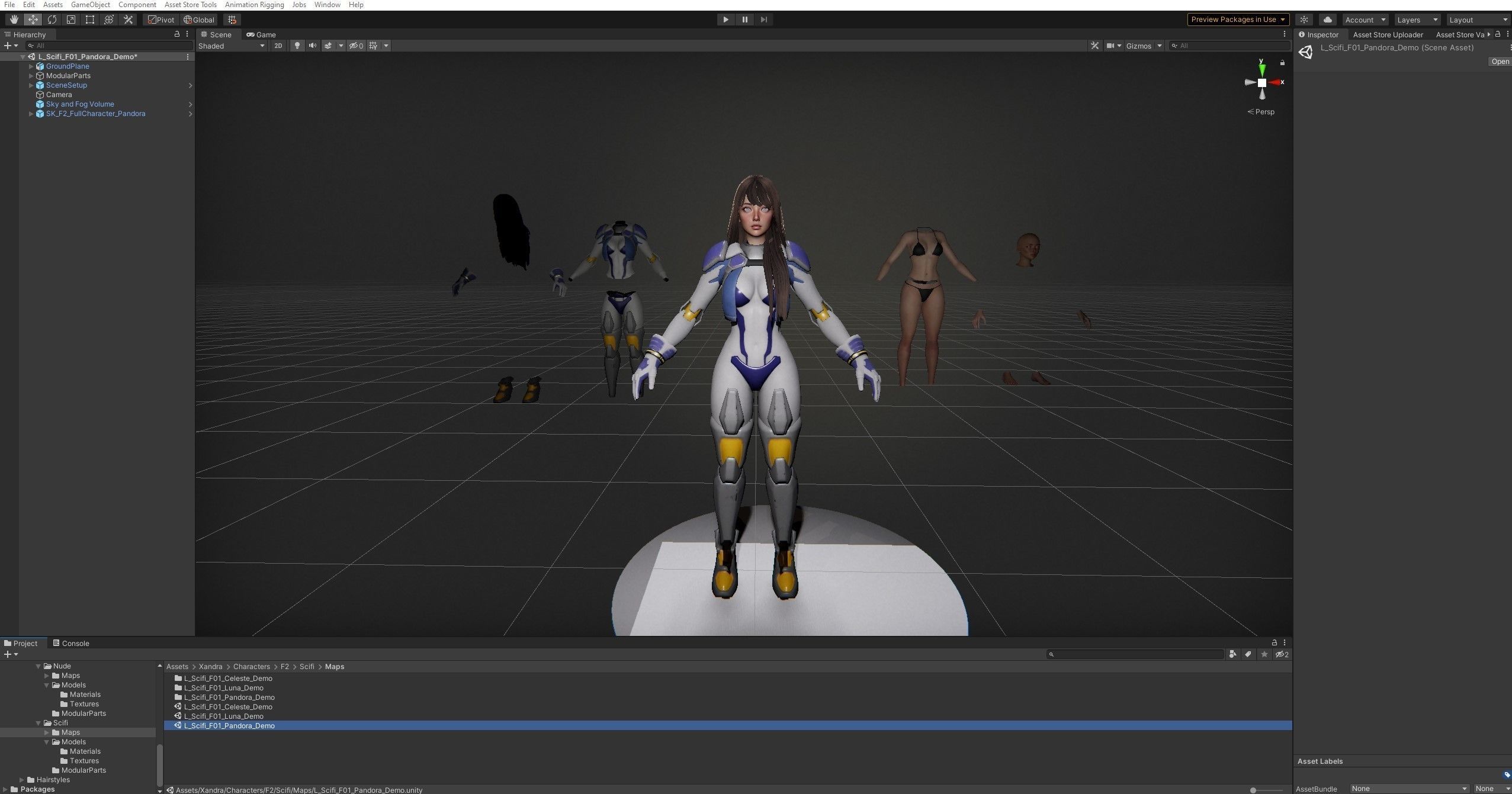
Task: Lock the Inspector panel
Action: point(1498,34)
